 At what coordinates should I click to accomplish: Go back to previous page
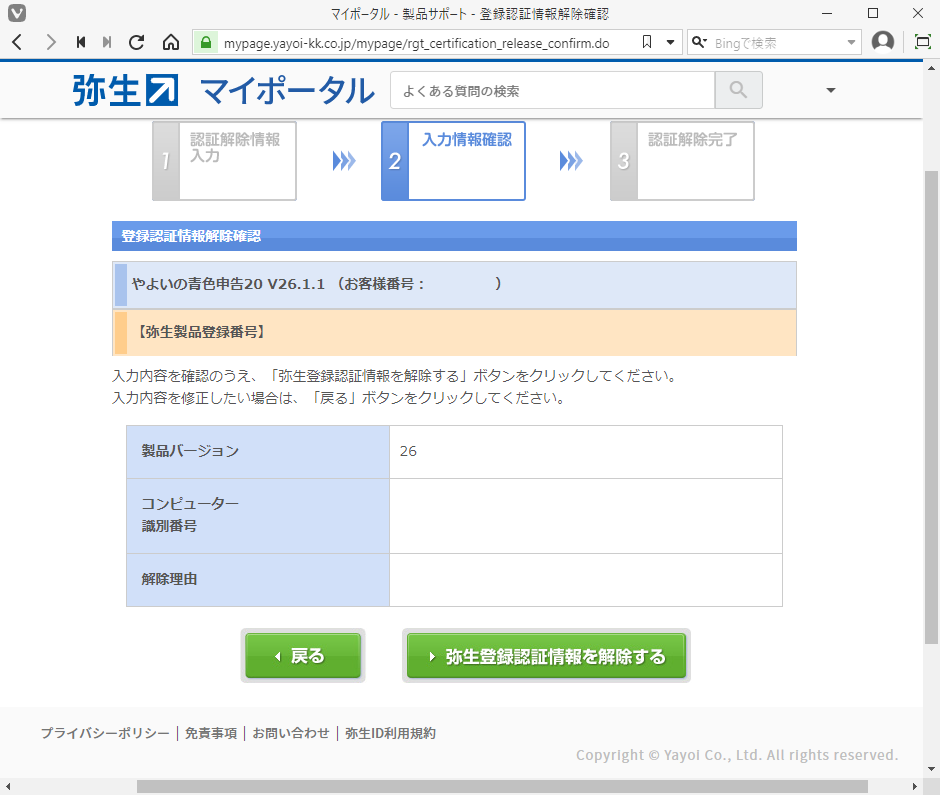coord(17,42)
